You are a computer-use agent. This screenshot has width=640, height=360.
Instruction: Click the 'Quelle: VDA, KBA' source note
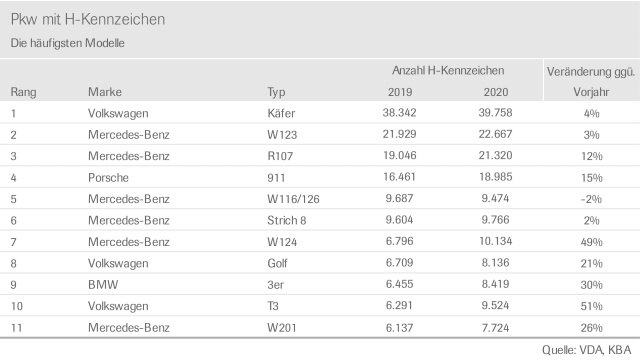pyautogui.click(x=587, y=350)
